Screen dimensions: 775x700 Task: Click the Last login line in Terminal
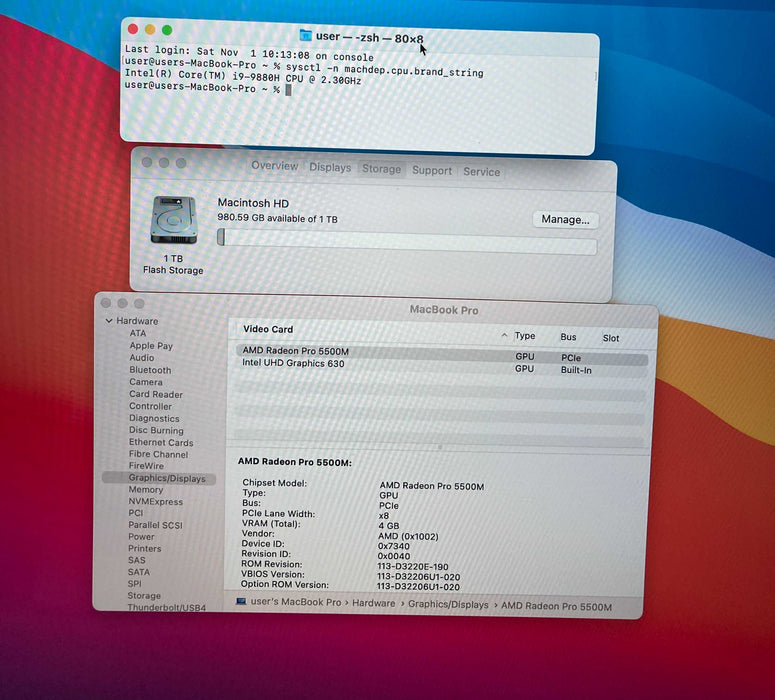(x=249, y=52)
